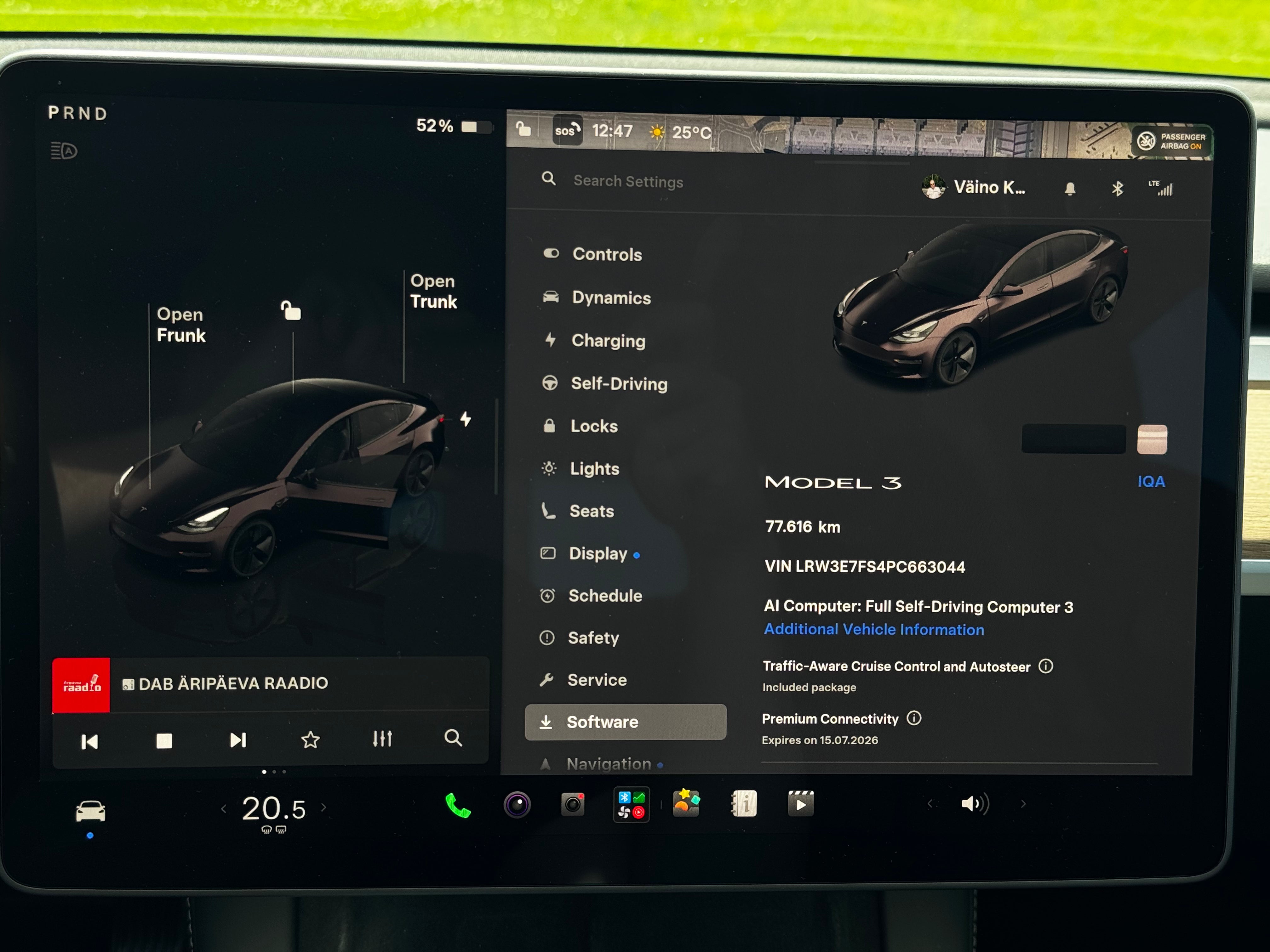Open the Väino K driver profile

(973, 187)
